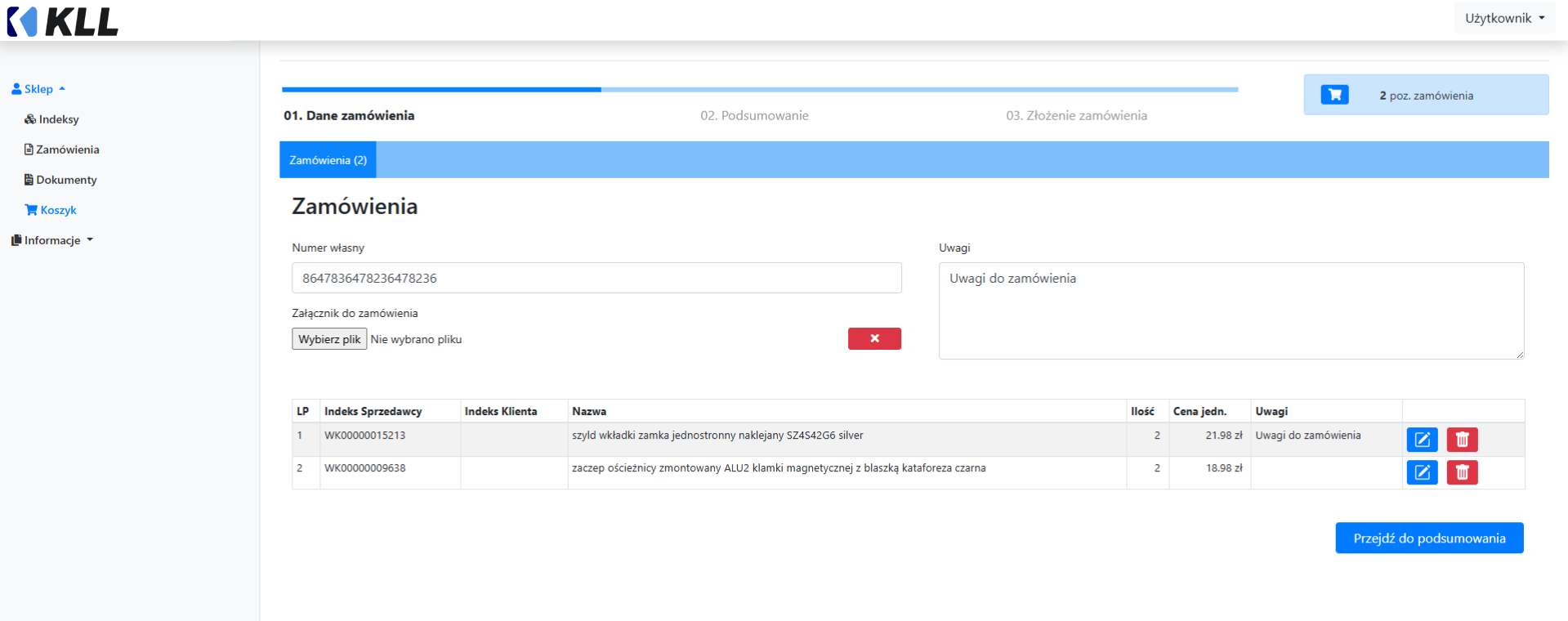Click the order progress bar
This screenshot has width=1568, height=621.
click(x=760, y=89)
